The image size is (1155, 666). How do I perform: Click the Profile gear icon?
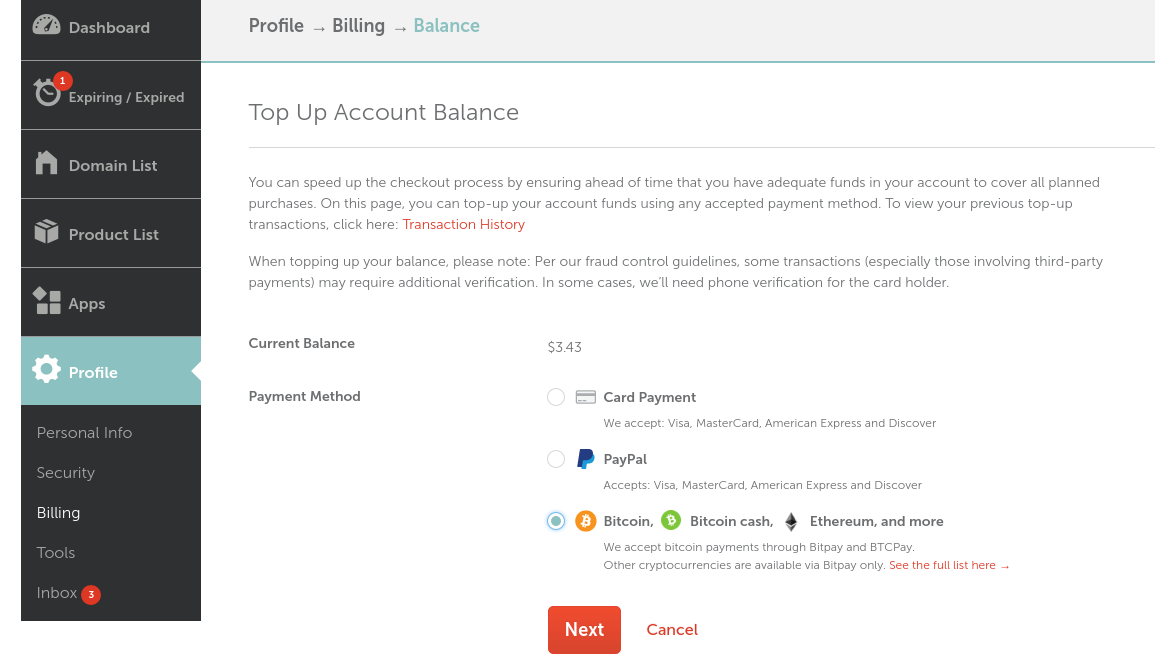point(46,369)
